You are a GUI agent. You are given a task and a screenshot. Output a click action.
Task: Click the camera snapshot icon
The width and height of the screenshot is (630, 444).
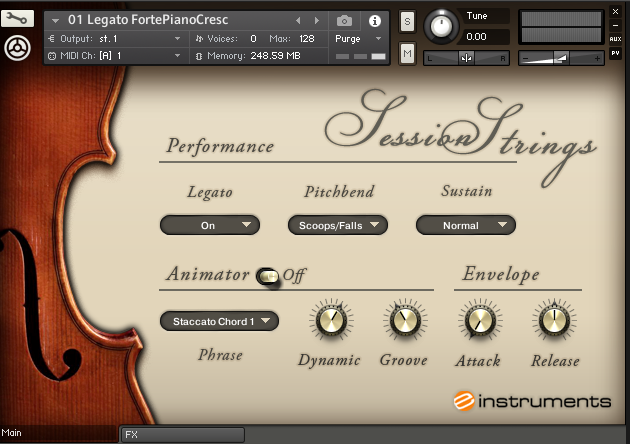(x=344, y=20)
